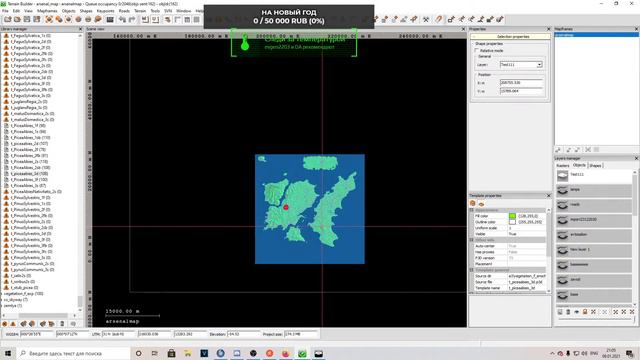Close the Library manager panel
The image size is (640, 360).
tap(80, 29)
